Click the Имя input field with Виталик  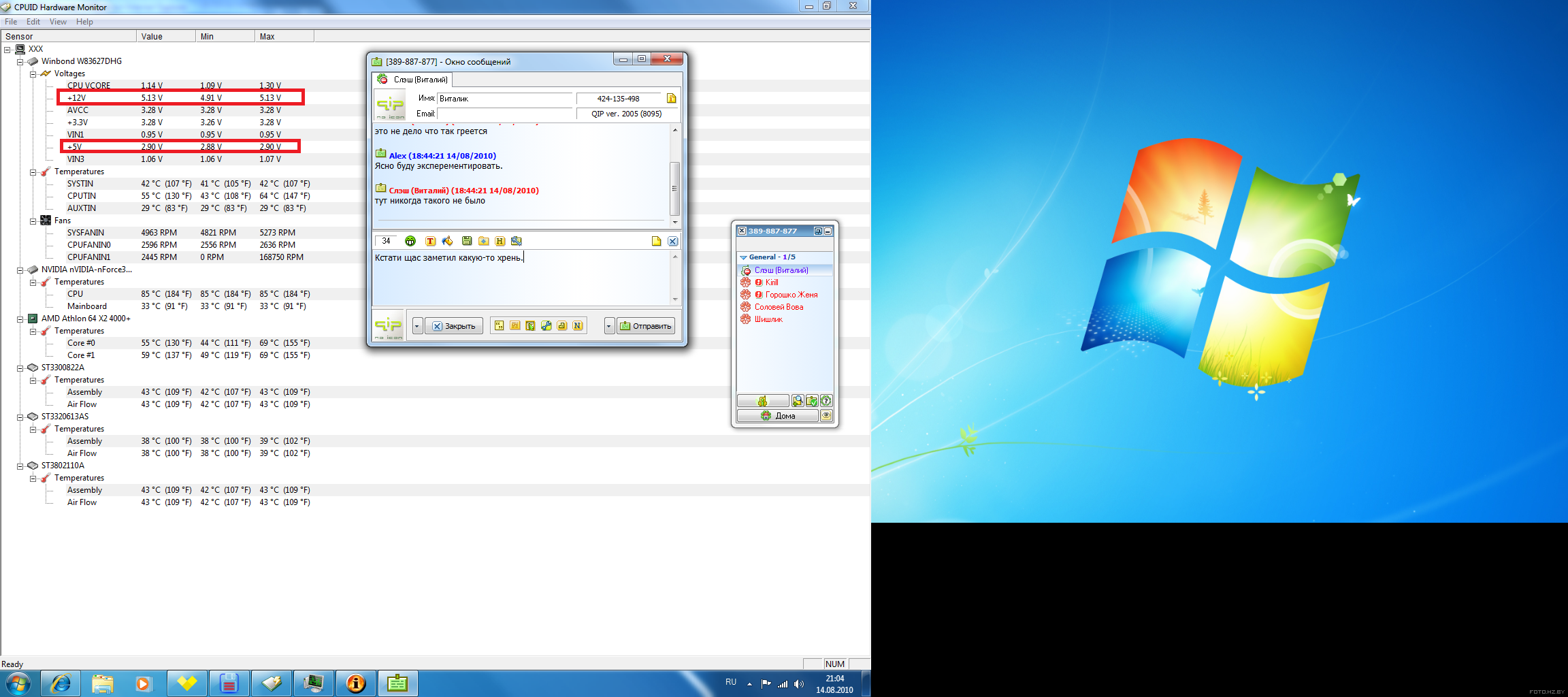(x=504, y=99)
